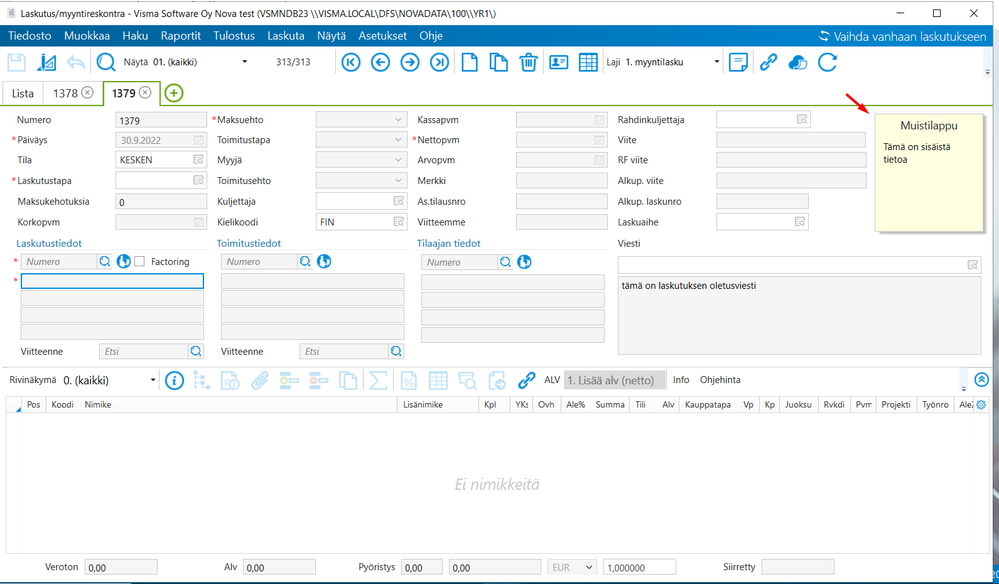
Task: Click the row info (i) icon
Action: pos(174,381)
